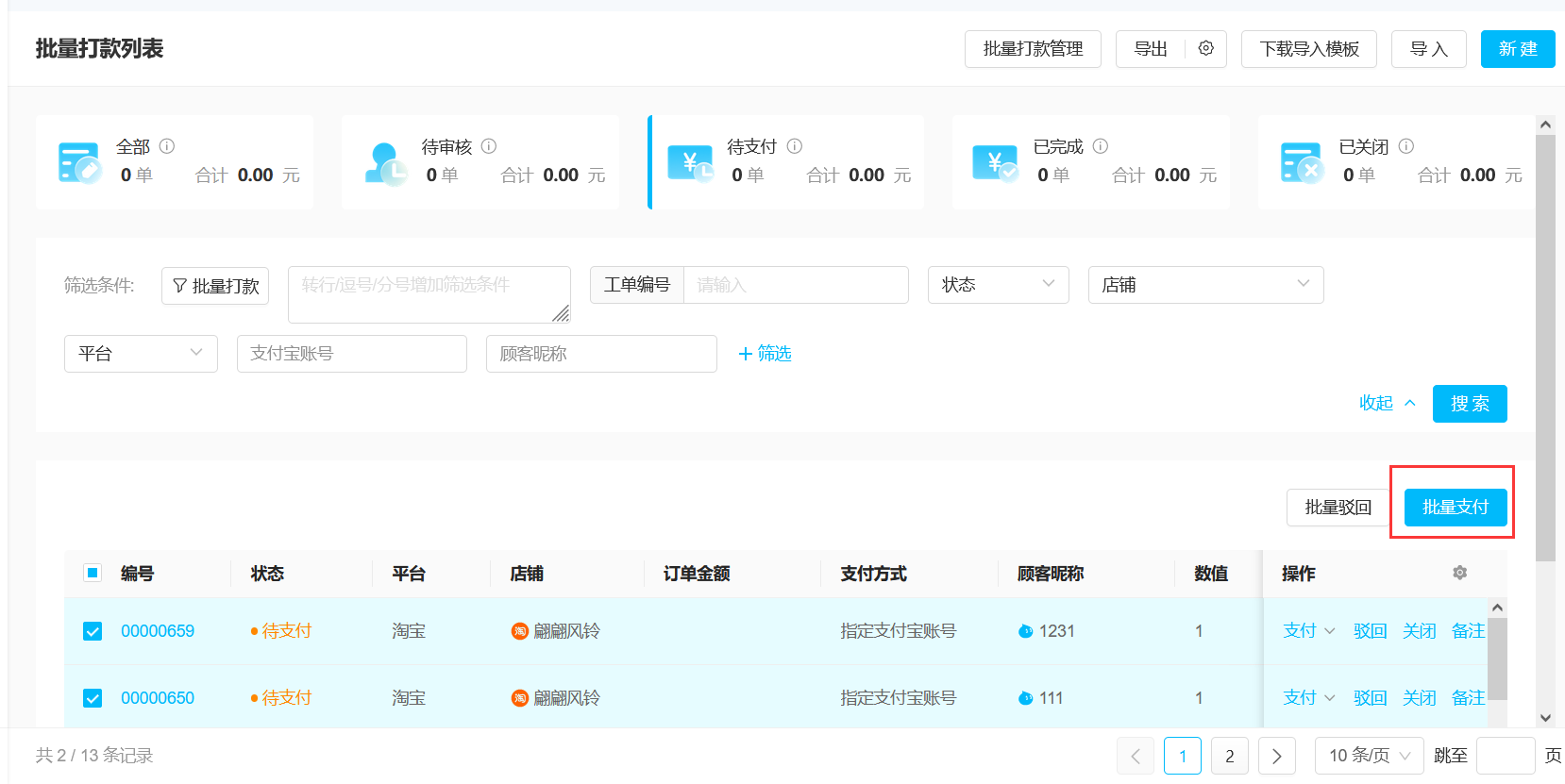Click info icon beside 待支付
Screen dimensions: 1565x784
click(795, 146)
